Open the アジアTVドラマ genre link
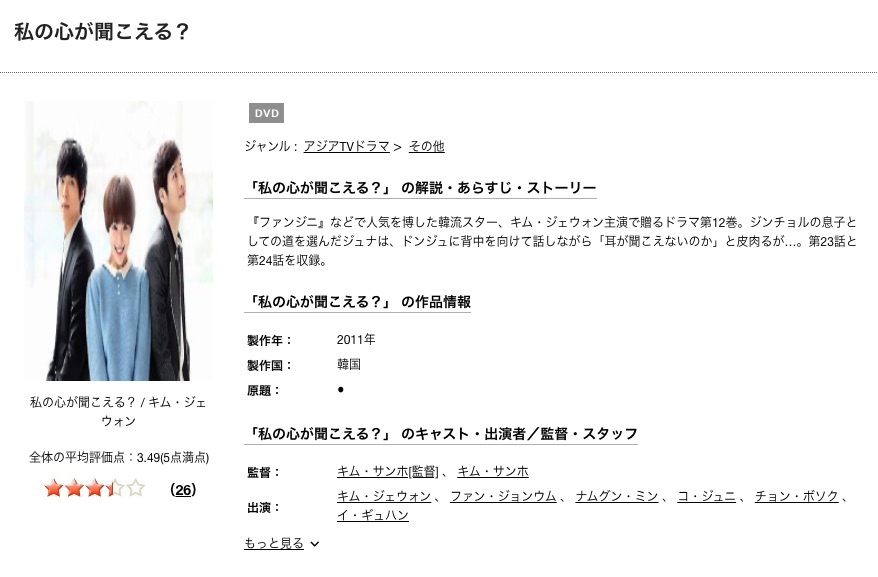The height and width of the screenshot is (577, 878). tap(346, 146)
